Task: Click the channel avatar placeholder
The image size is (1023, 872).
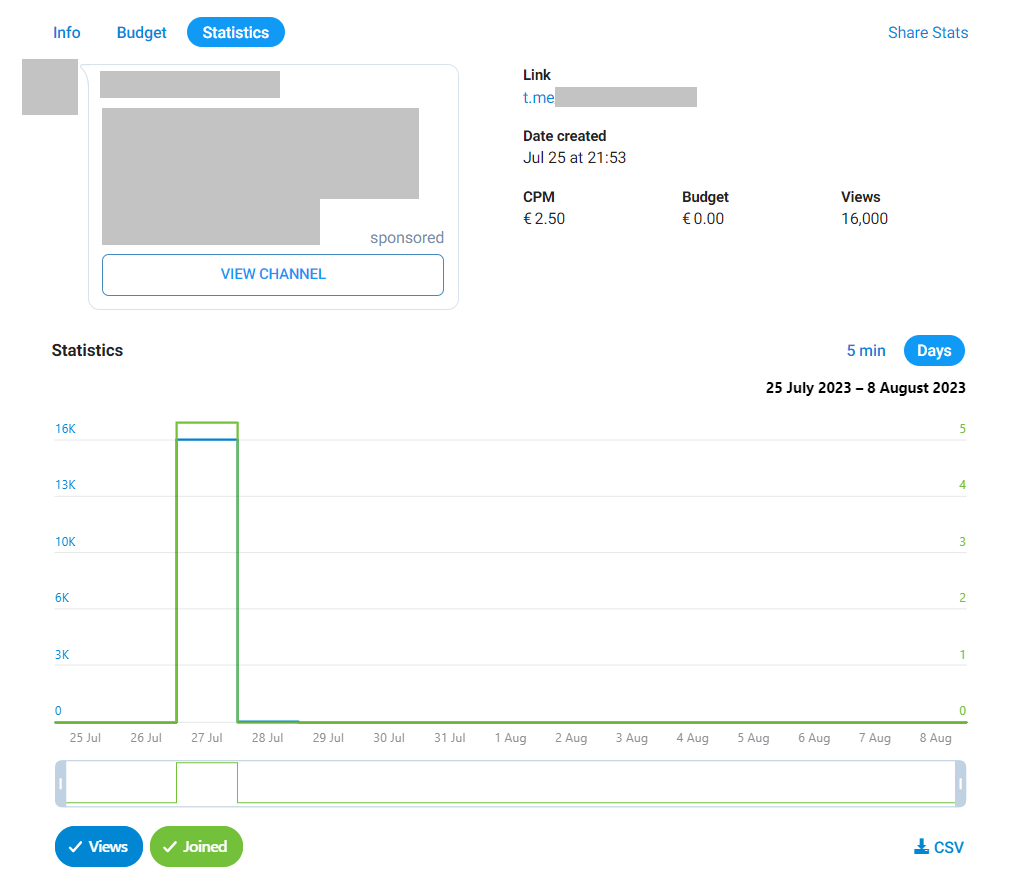Action: coord(49,87)
